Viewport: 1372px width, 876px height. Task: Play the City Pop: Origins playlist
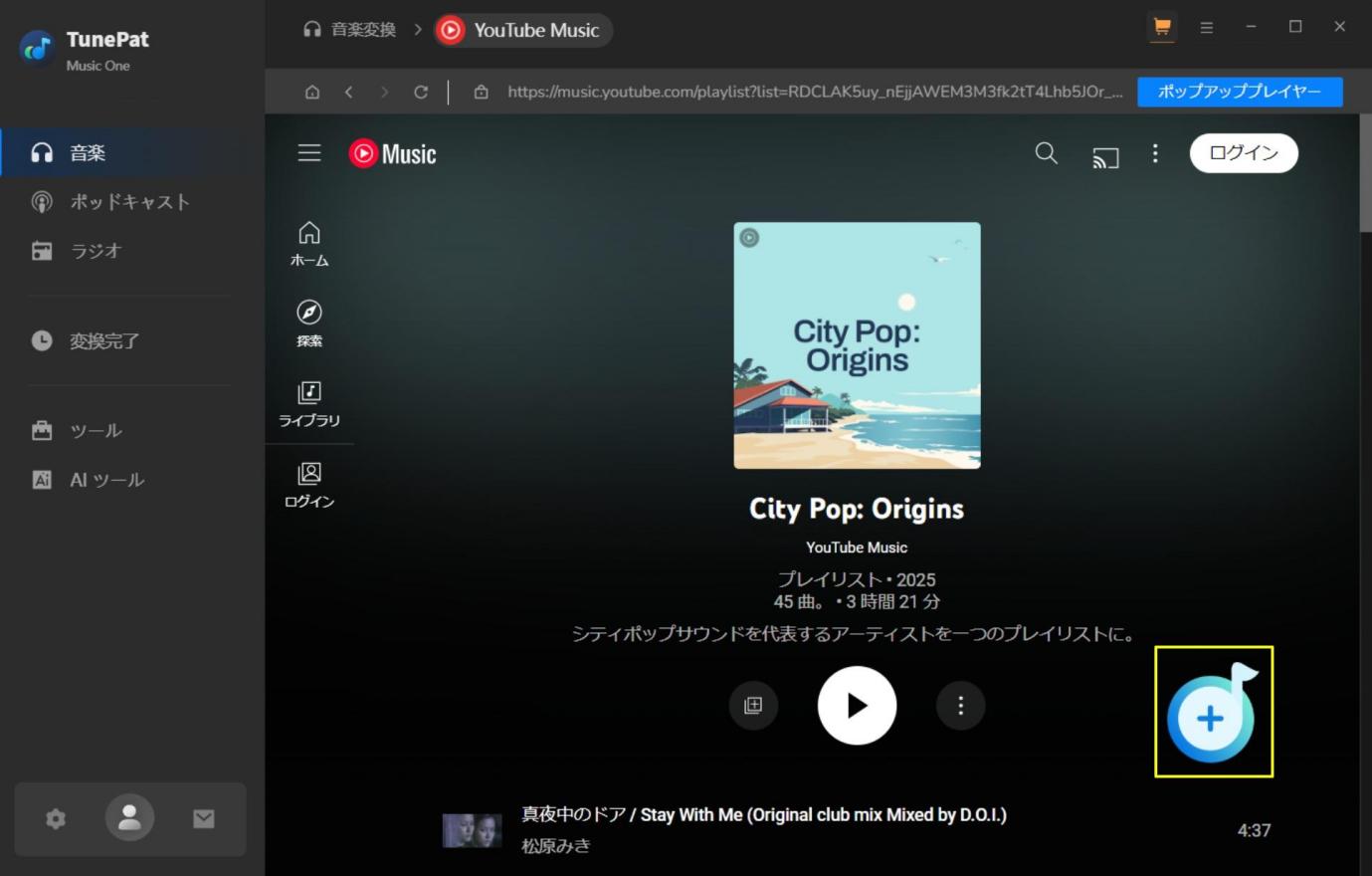857,706
